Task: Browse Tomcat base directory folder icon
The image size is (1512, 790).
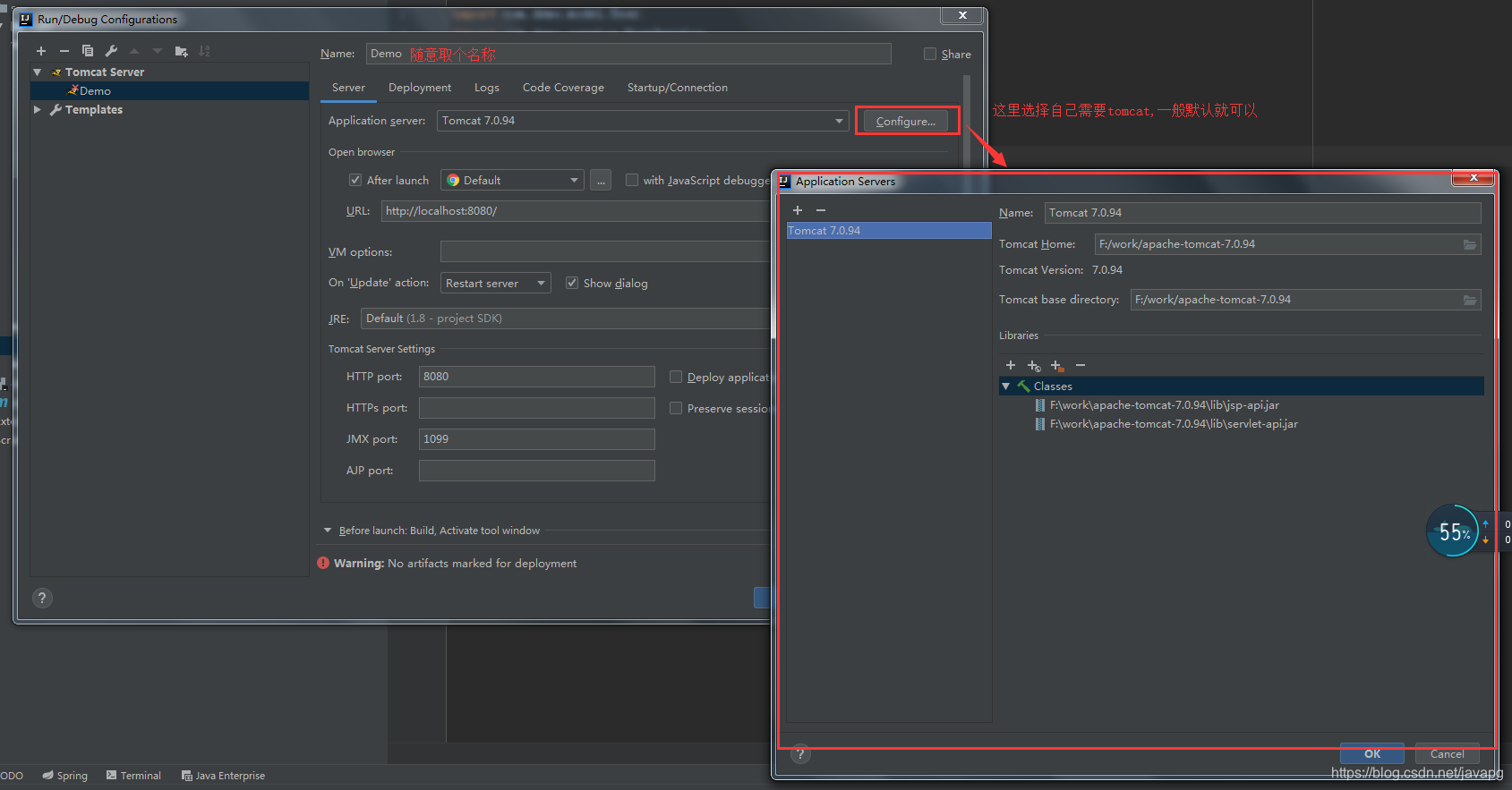Action: [x=1470, y=300]
